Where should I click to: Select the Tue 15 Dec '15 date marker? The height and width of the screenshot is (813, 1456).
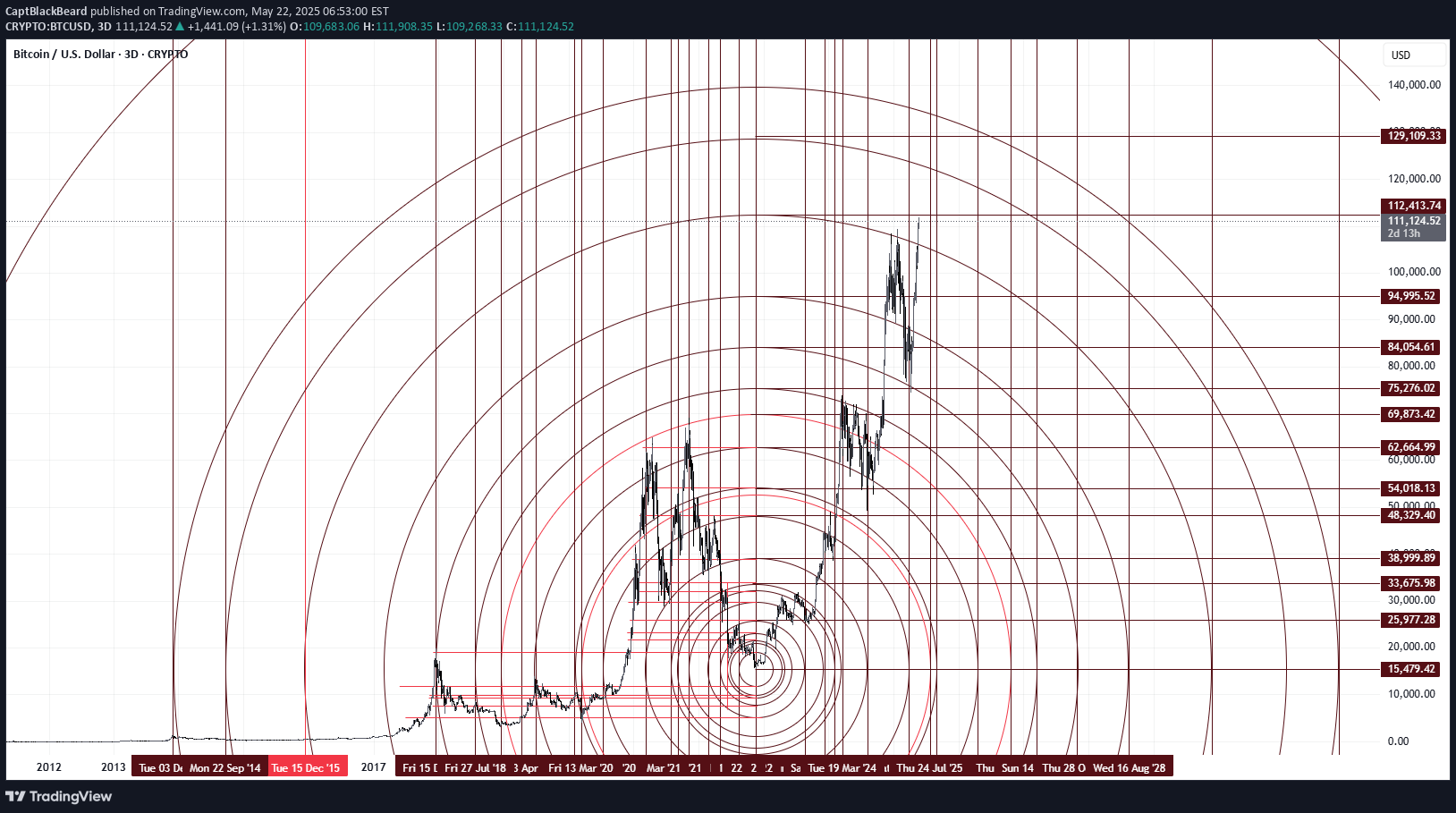[x=308, y=766]
